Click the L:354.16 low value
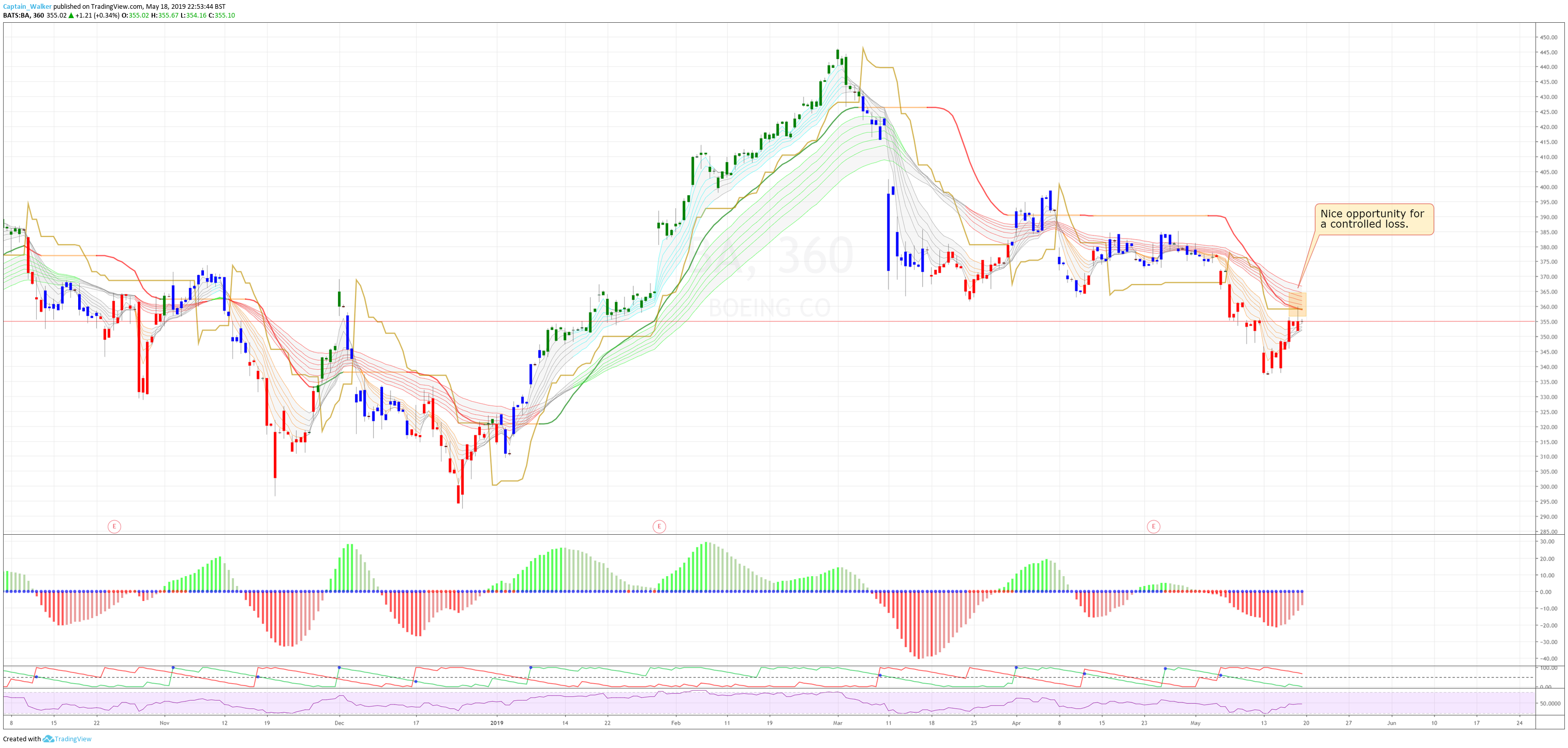This screenshot has height=748, width=1568. [194, 16]
